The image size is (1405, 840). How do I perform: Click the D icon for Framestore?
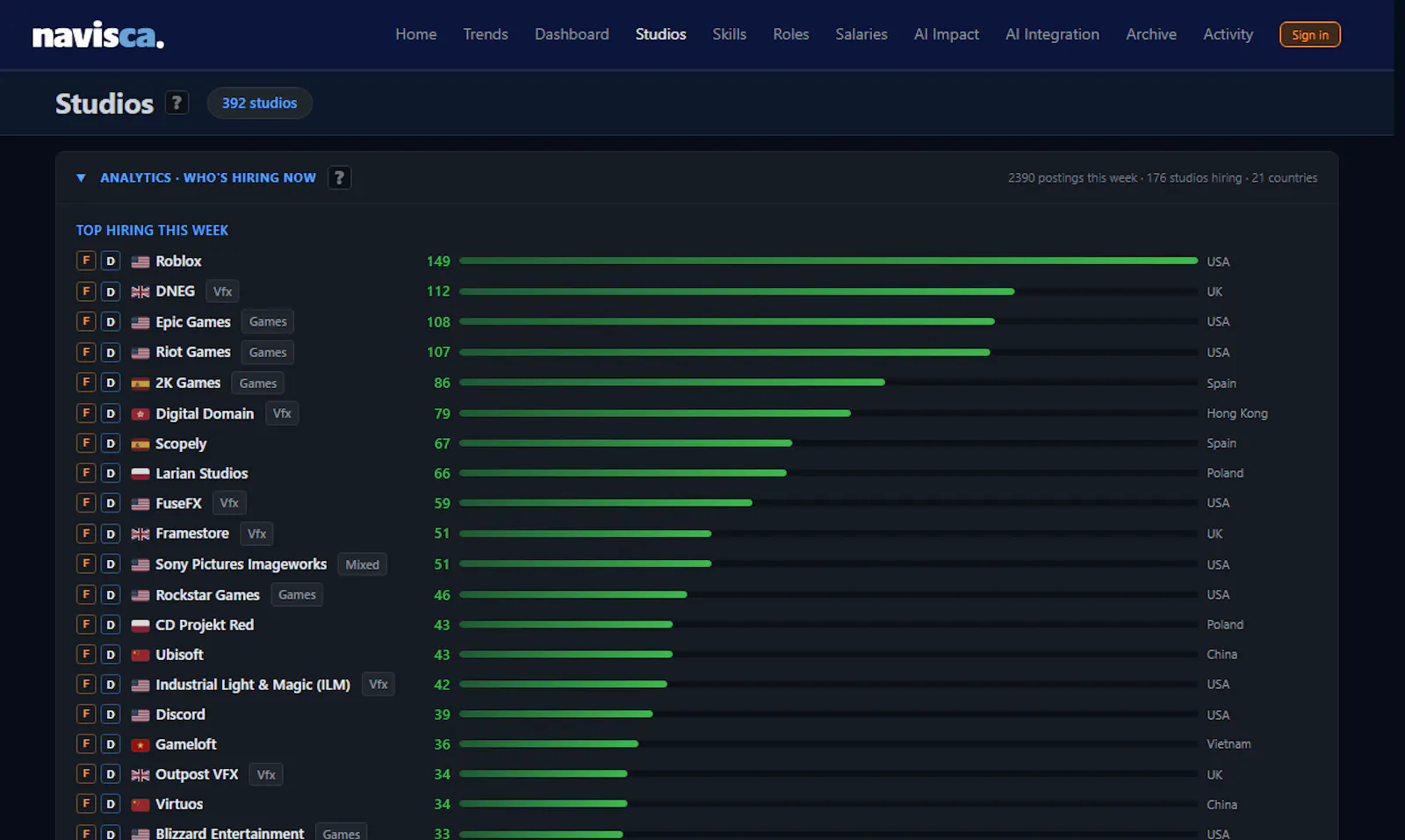(x=111, y=534)
